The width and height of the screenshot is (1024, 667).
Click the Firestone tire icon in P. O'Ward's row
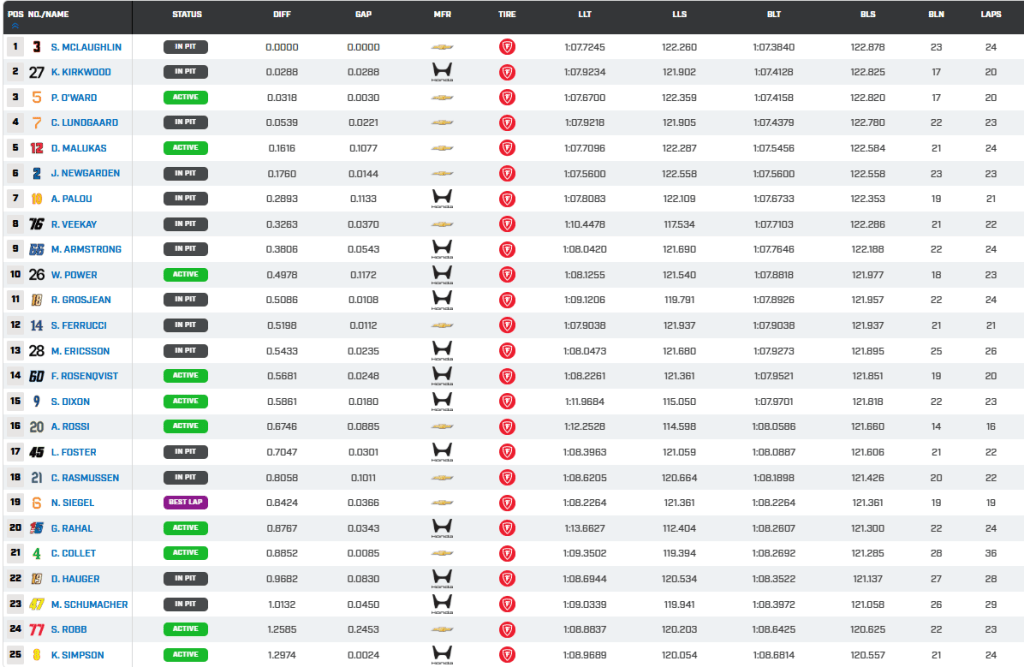(507, 97)
